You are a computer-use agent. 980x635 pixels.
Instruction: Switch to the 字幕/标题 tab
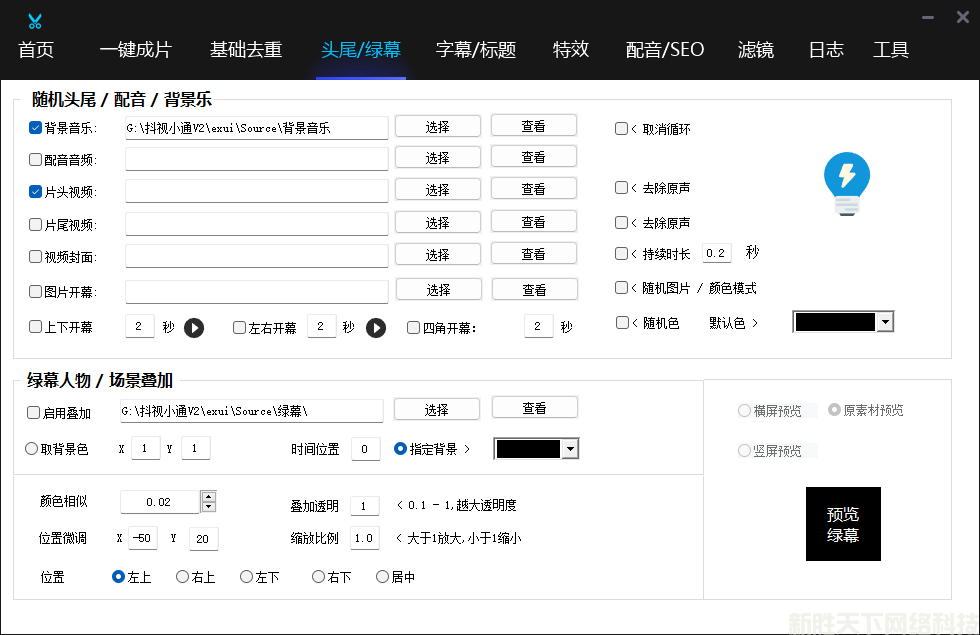coord(476,50)
